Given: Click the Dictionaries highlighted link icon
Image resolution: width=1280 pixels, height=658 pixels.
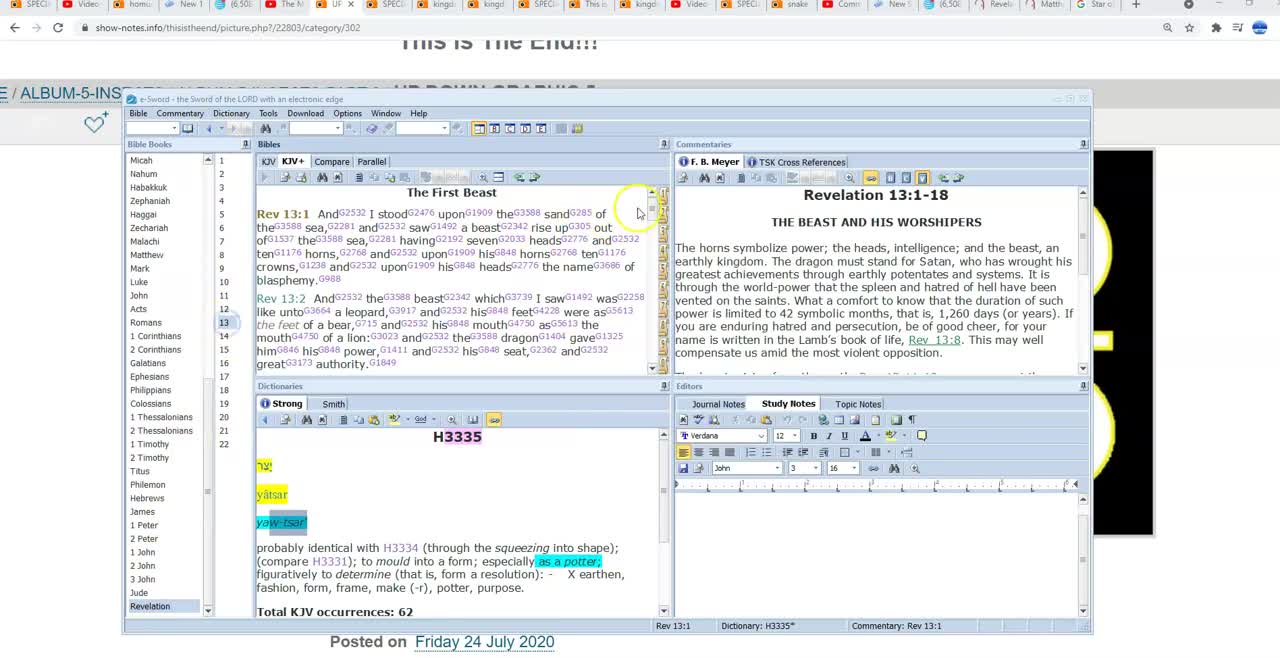Looking at the screenshot, I should coord(494,420).
